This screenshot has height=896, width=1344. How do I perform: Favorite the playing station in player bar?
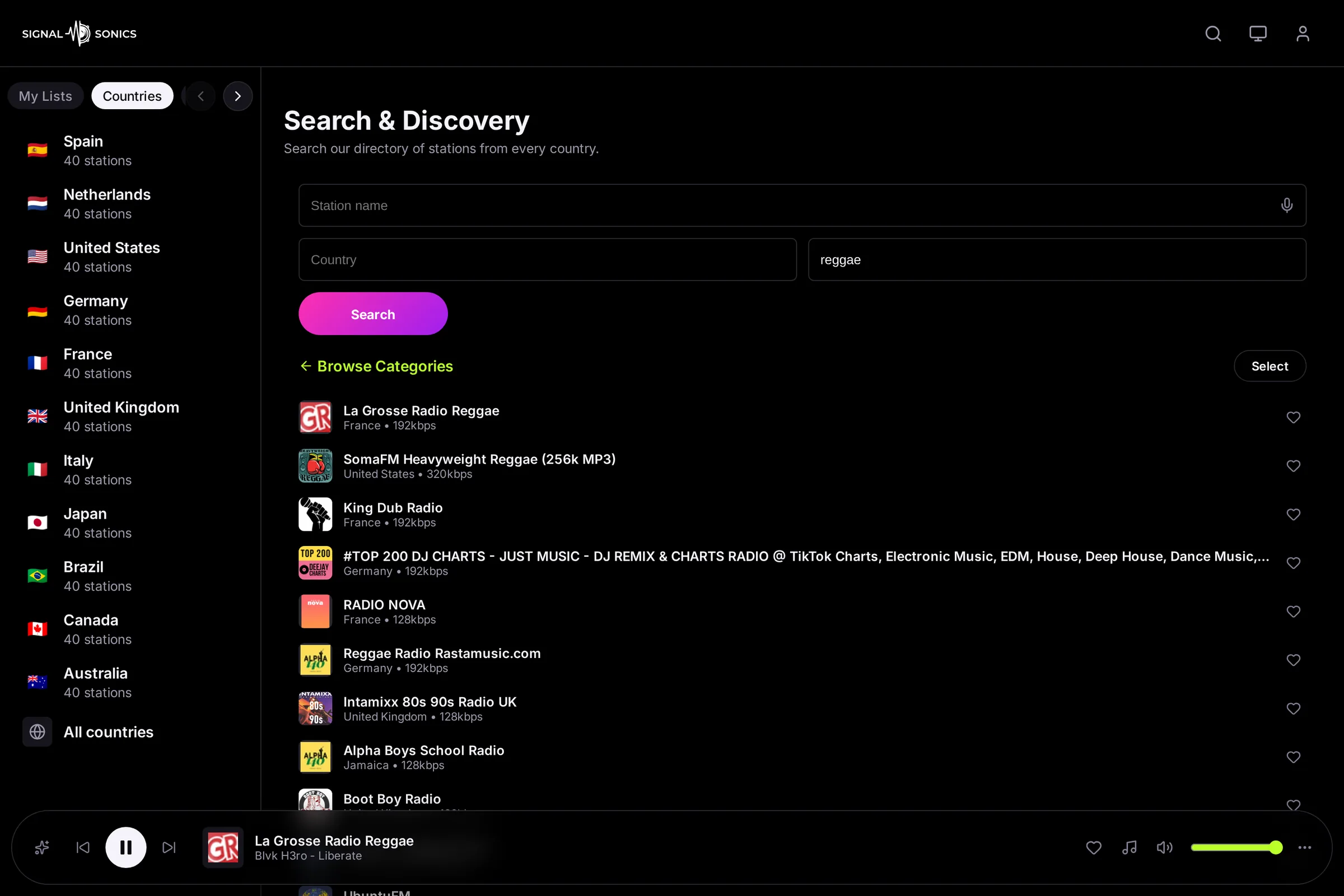point(1094,847)
